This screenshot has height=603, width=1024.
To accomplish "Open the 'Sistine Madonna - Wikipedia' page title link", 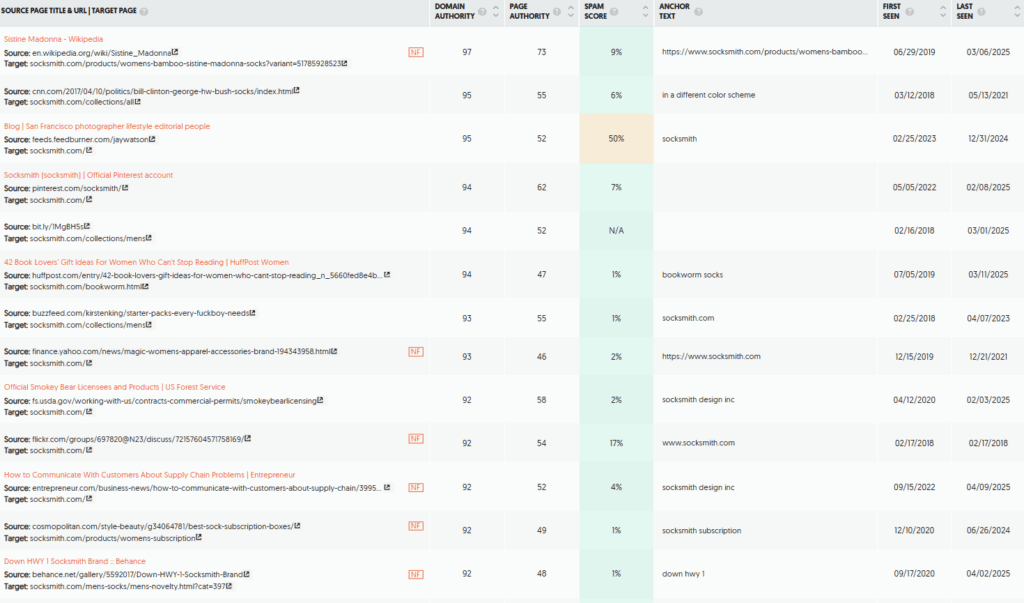I will point(54,39).
